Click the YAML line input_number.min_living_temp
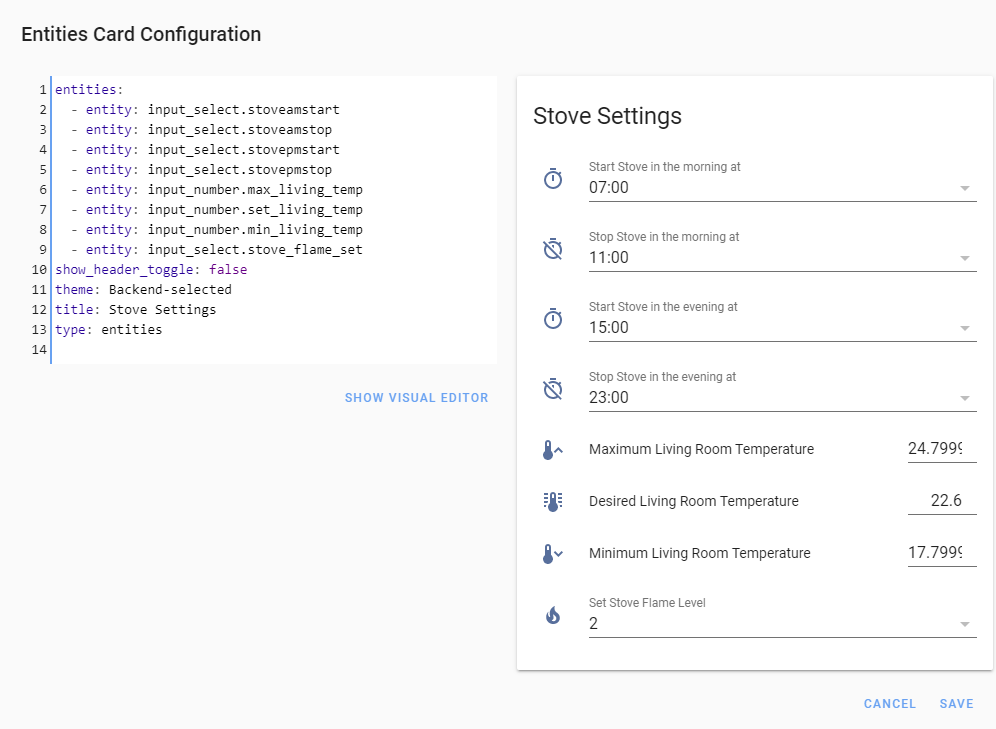Screen dimensions: 996x729 tap(217, 230)
